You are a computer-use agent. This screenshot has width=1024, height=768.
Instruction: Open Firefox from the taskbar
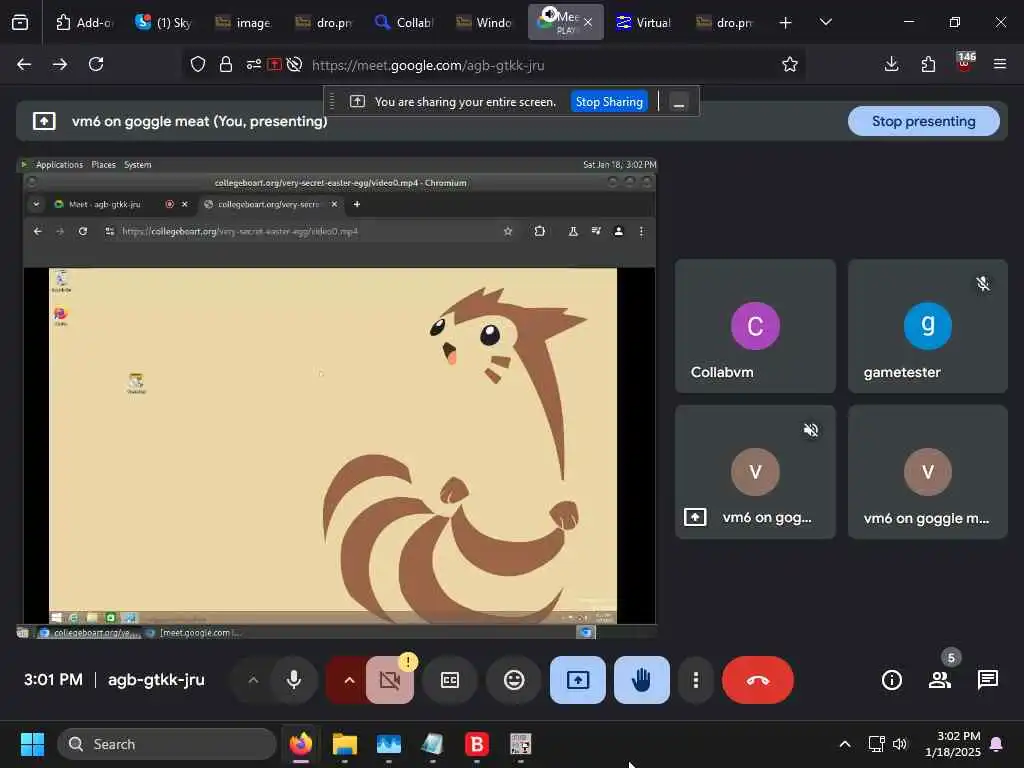tap(300, 744)
